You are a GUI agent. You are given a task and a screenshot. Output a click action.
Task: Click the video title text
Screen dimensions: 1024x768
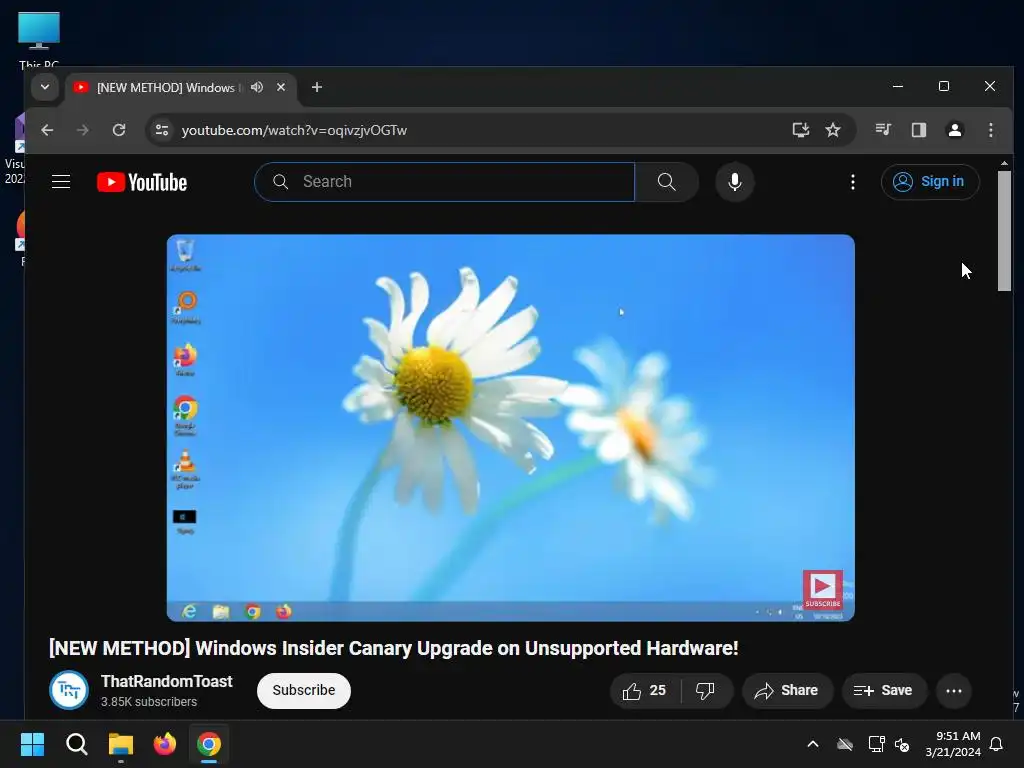coord(394,648)
